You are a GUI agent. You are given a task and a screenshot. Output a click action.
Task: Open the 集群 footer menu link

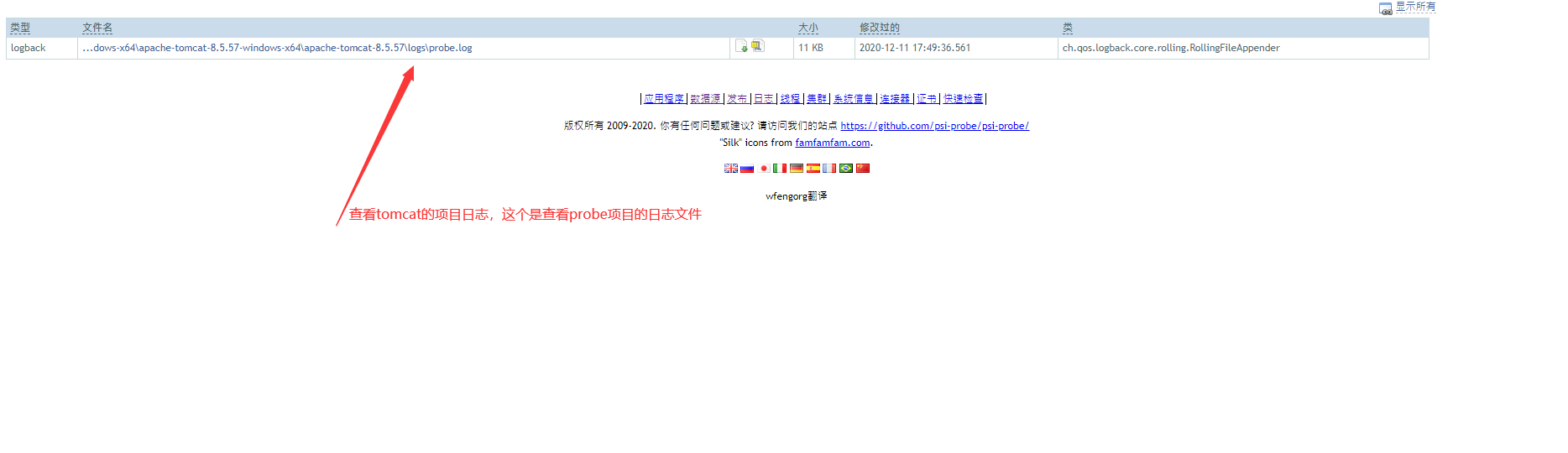(817, 99)
